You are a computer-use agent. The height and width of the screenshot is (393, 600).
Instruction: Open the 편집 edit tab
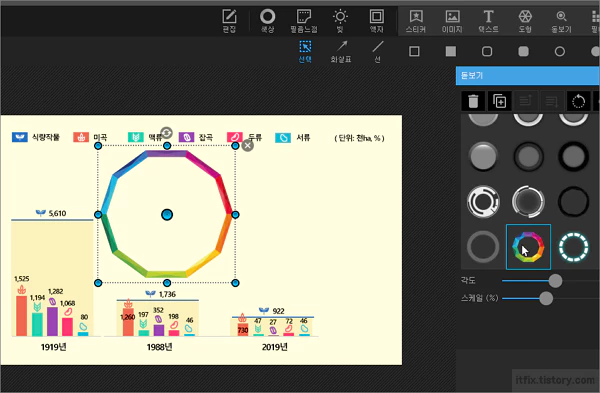229,21
